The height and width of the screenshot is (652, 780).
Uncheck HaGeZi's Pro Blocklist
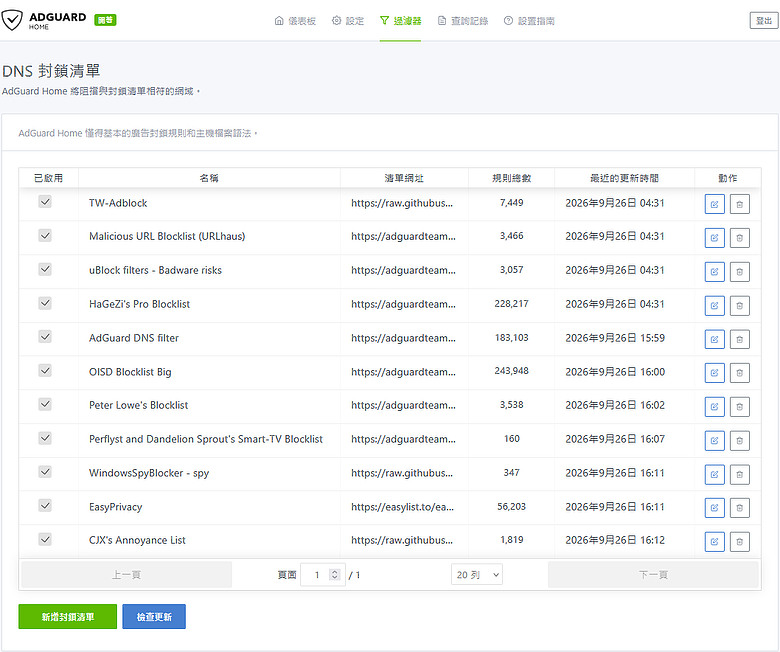pos(45,303)
